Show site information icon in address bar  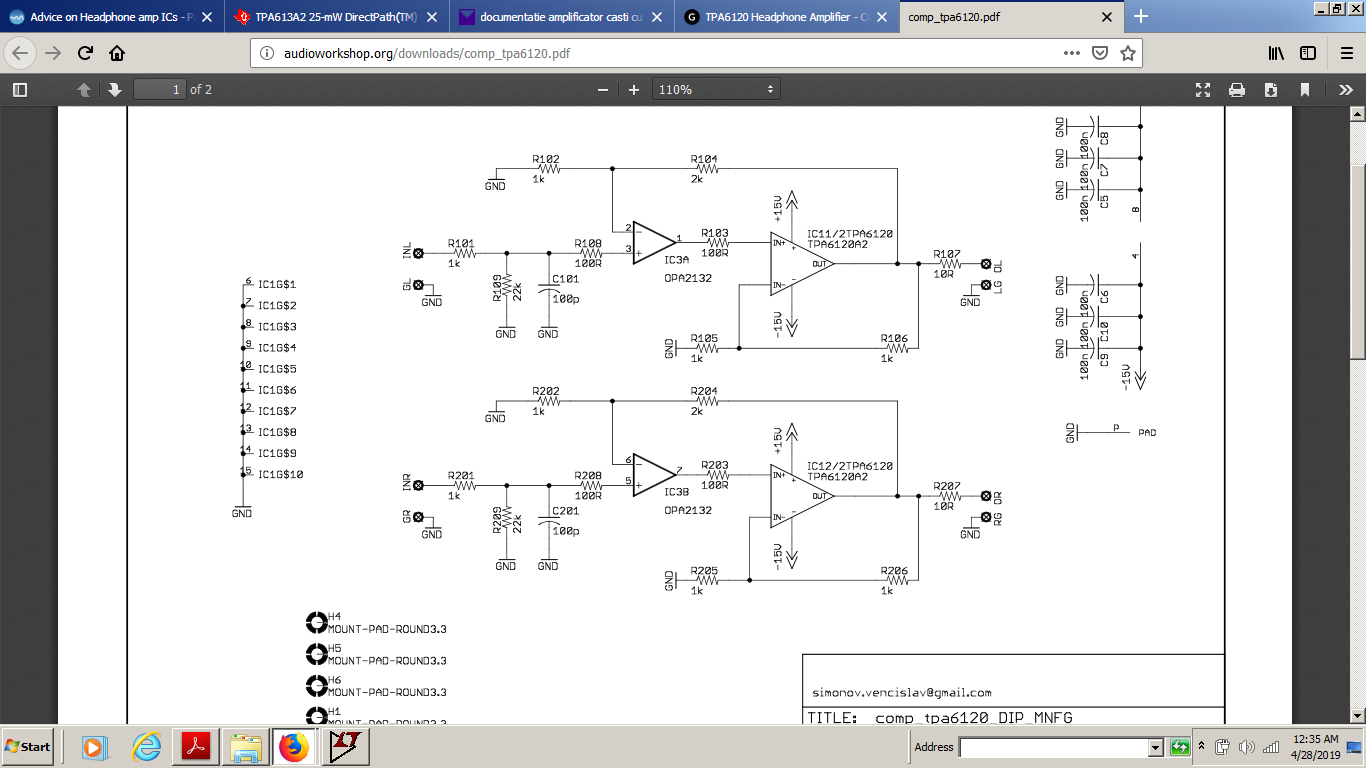[x=266, y=54]
